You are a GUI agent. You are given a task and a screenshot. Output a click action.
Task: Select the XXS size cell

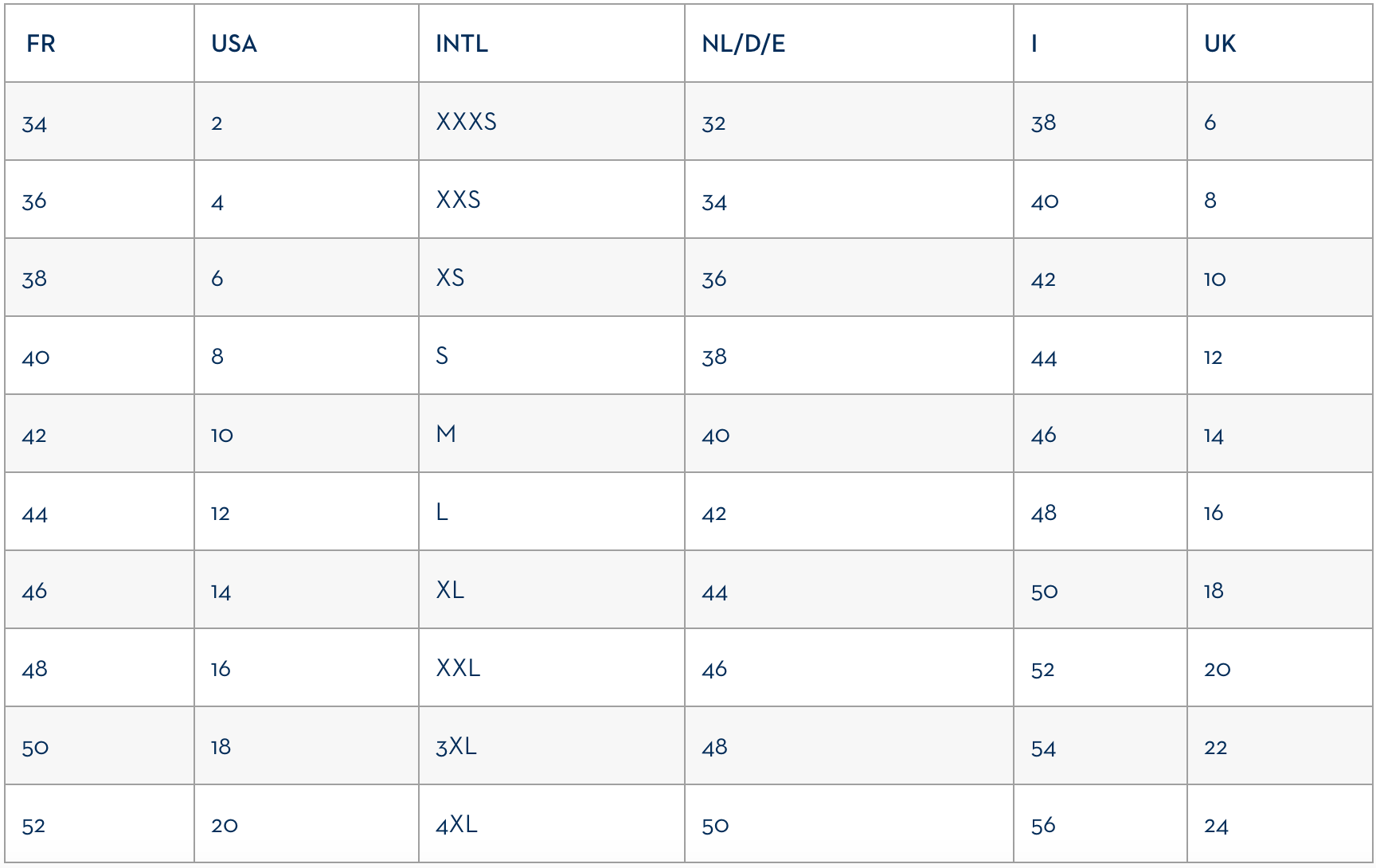[459, 200]
